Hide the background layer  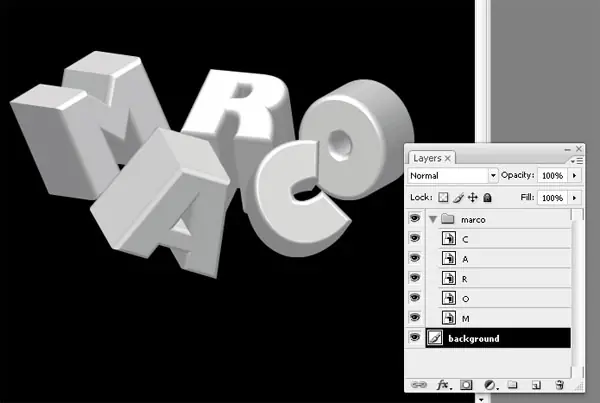tap(415, 338)
